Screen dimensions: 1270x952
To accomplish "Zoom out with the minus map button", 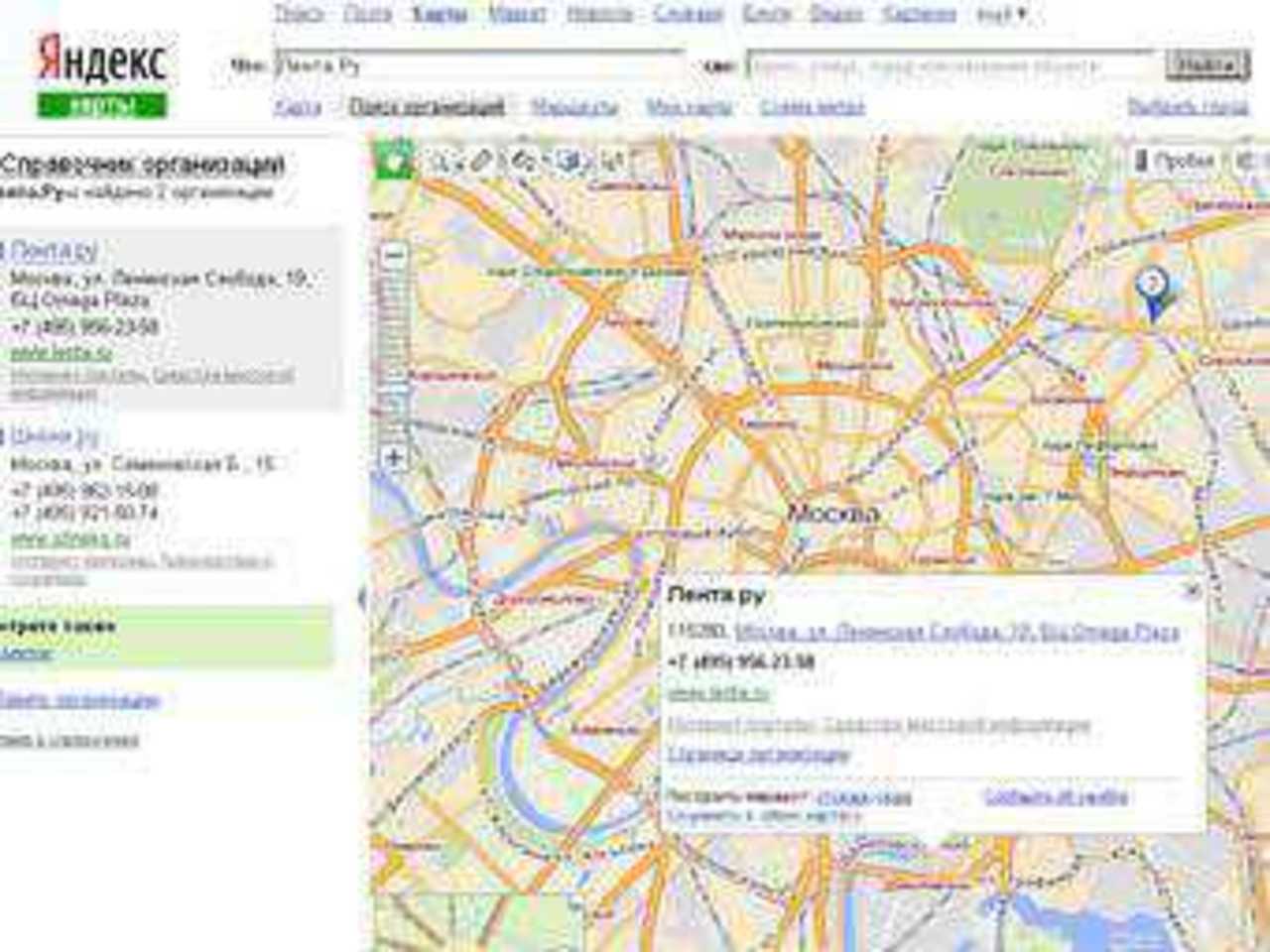I will [x=394, y=254].
